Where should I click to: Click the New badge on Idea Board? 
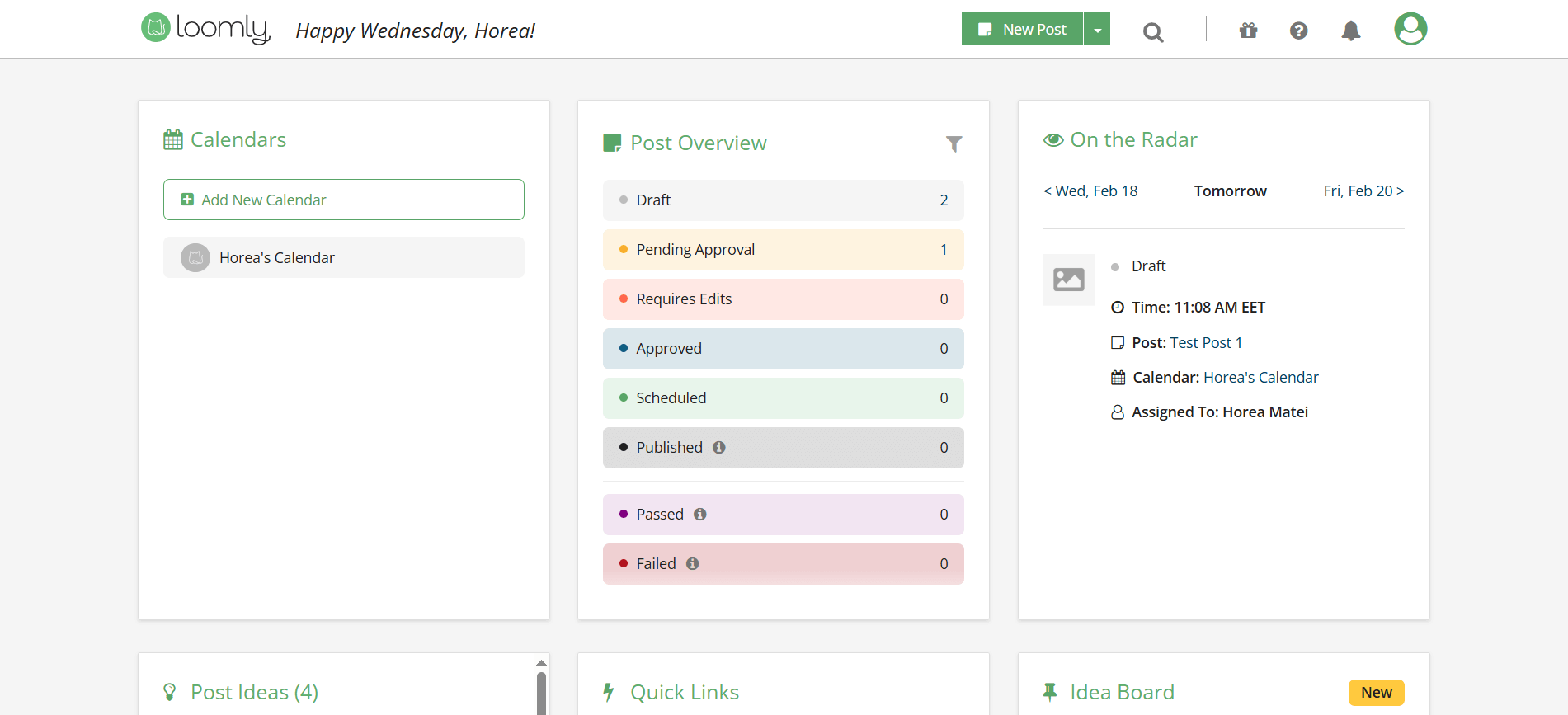click(1377, 693)
